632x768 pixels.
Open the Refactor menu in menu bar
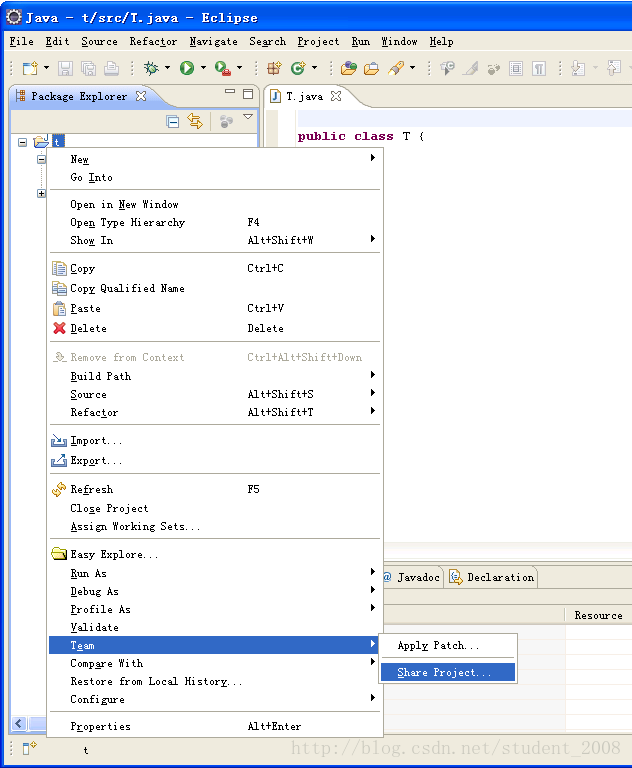click(x=153, y=42)
